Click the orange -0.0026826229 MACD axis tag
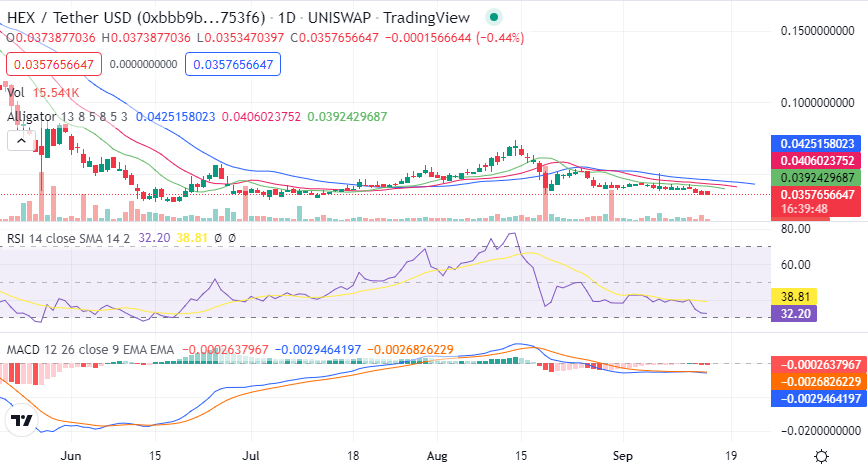The image size is (868, 470). coord(819,381)
